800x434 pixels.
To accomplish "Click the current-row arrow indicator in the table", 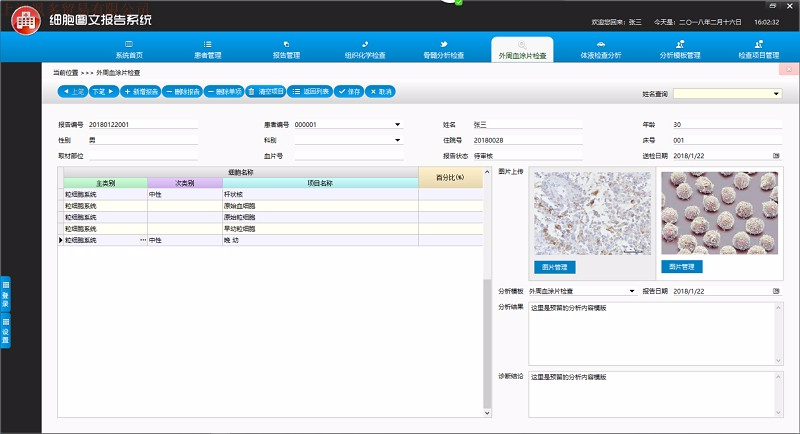I will tap(61, 240).
